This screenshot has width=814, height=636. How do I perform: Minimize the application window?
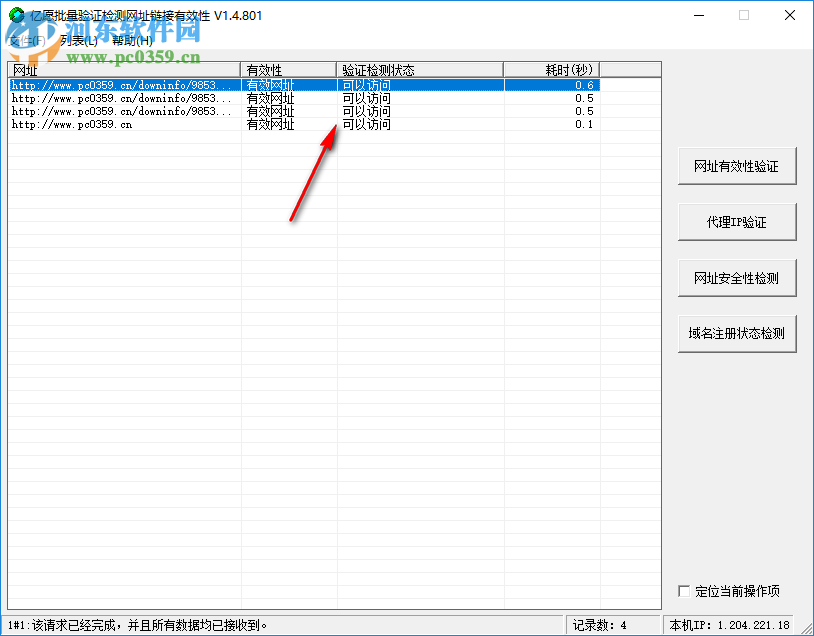(699, 15)
